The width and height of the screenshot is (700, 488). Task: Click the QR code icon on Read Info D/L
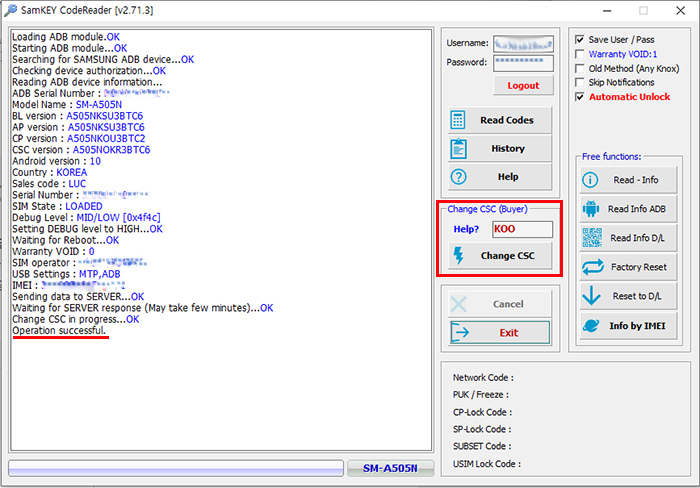coord(592,238)
